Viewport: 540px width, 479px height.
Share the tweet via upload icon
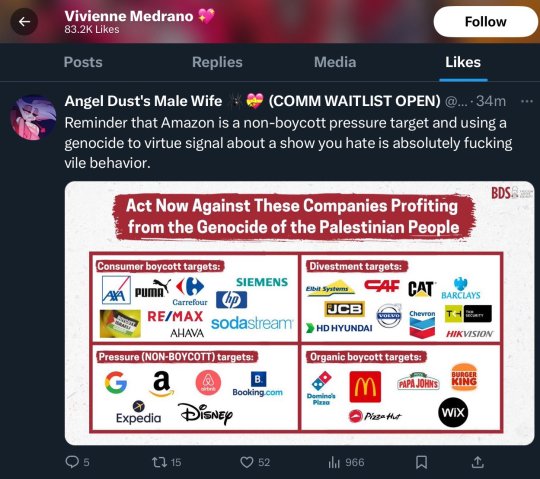(477, 462)
